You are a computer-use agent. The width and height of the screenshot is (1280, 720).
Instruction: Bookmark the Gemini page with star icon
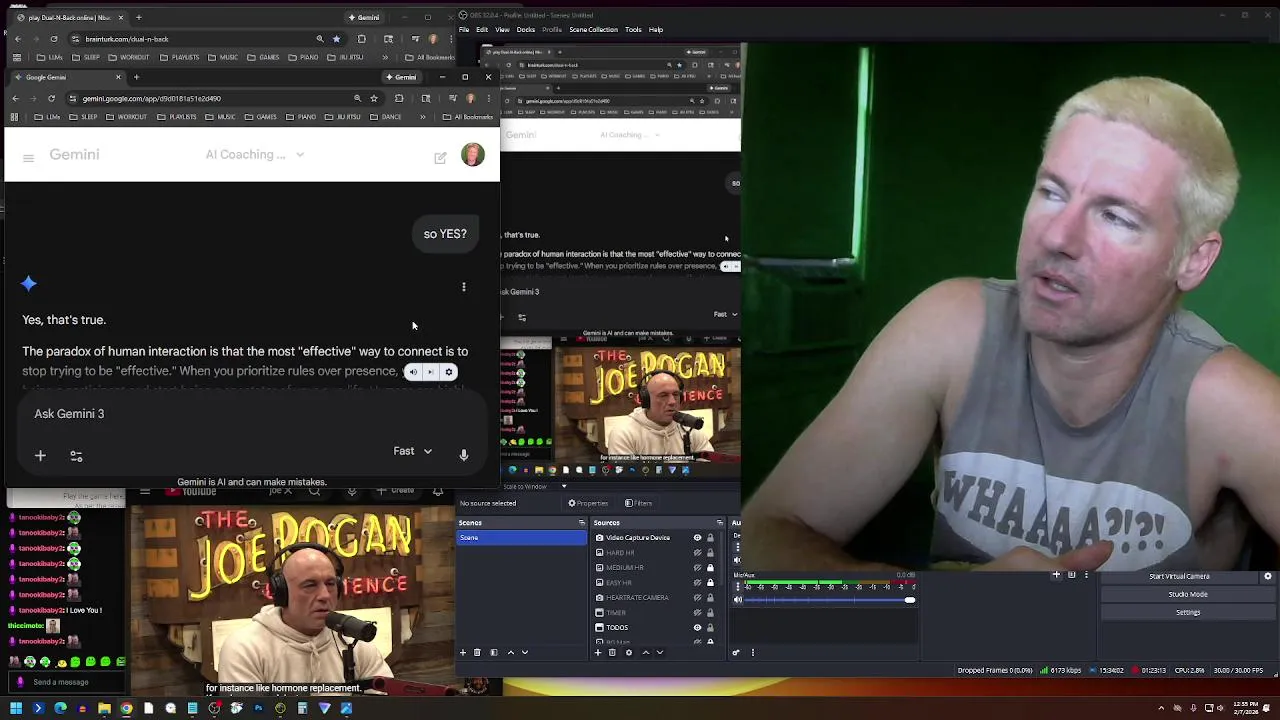tap(374, 98)
